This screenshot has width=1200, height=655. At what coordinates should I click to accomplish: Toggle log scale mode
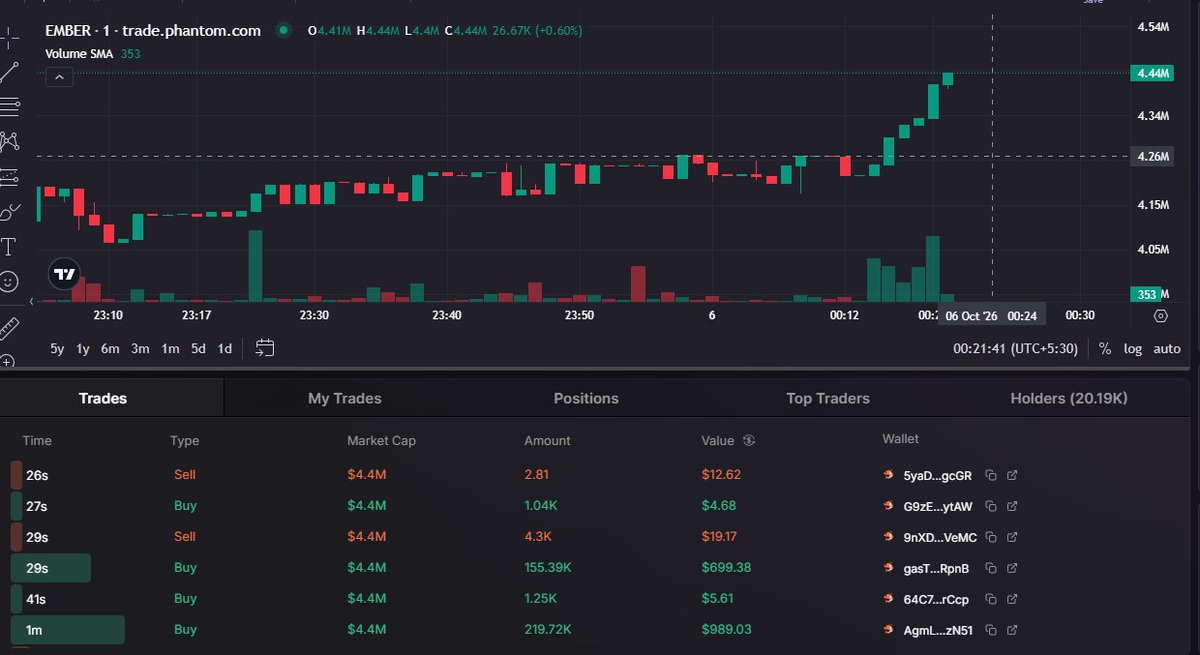(1132, 349)
